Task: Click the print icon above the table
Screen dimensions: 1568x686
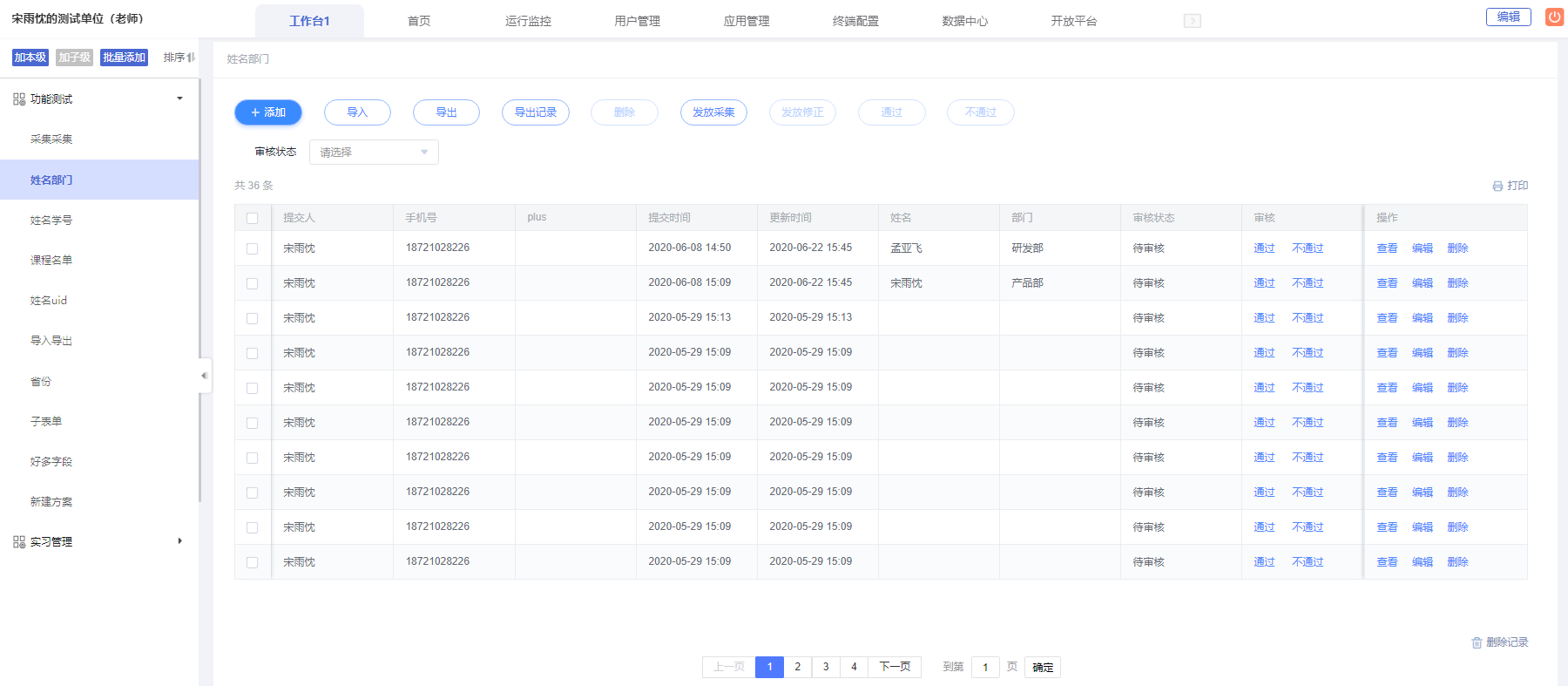Action: click(x=1497, y=187)
